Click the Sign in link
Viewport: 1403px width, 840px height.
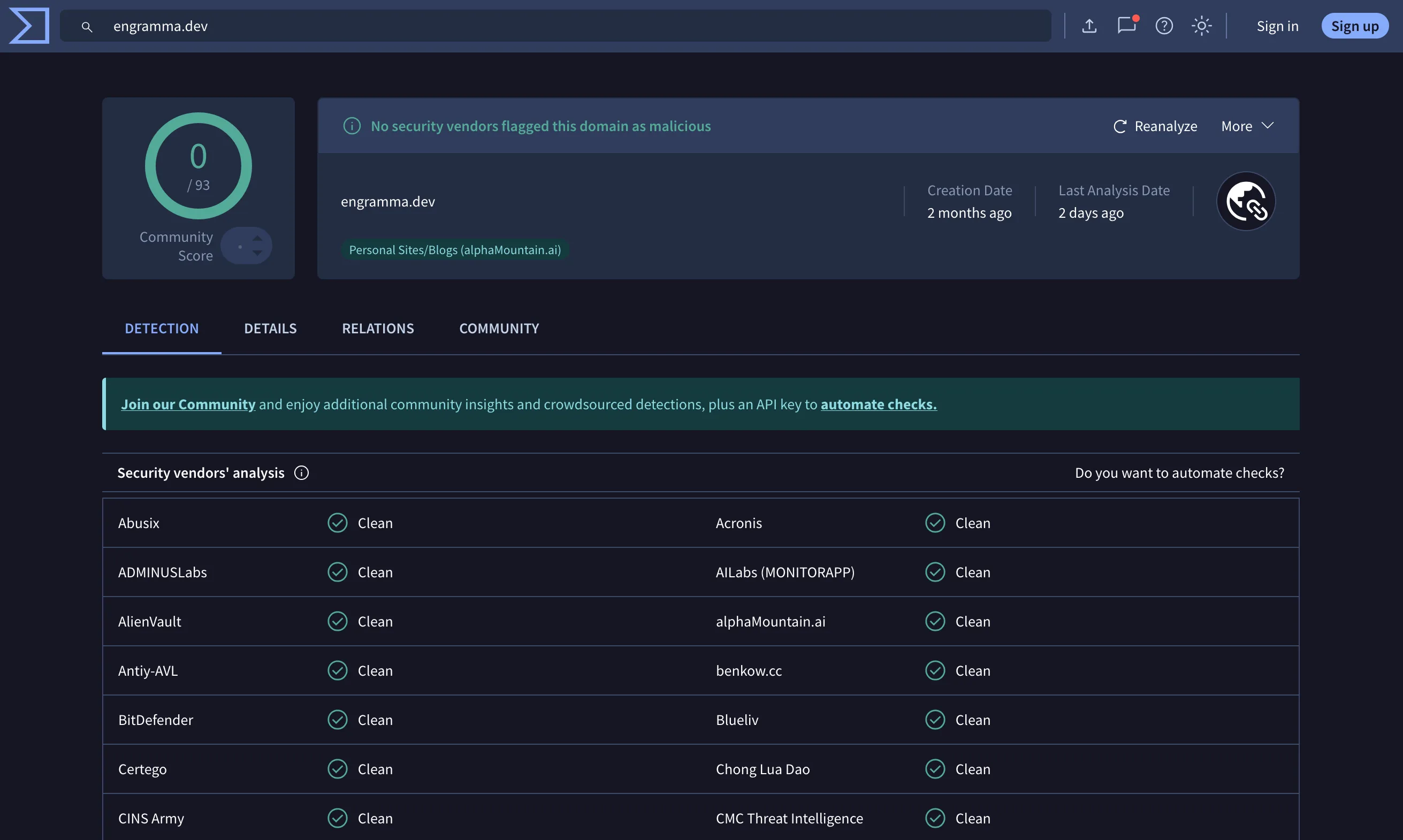1277,26
